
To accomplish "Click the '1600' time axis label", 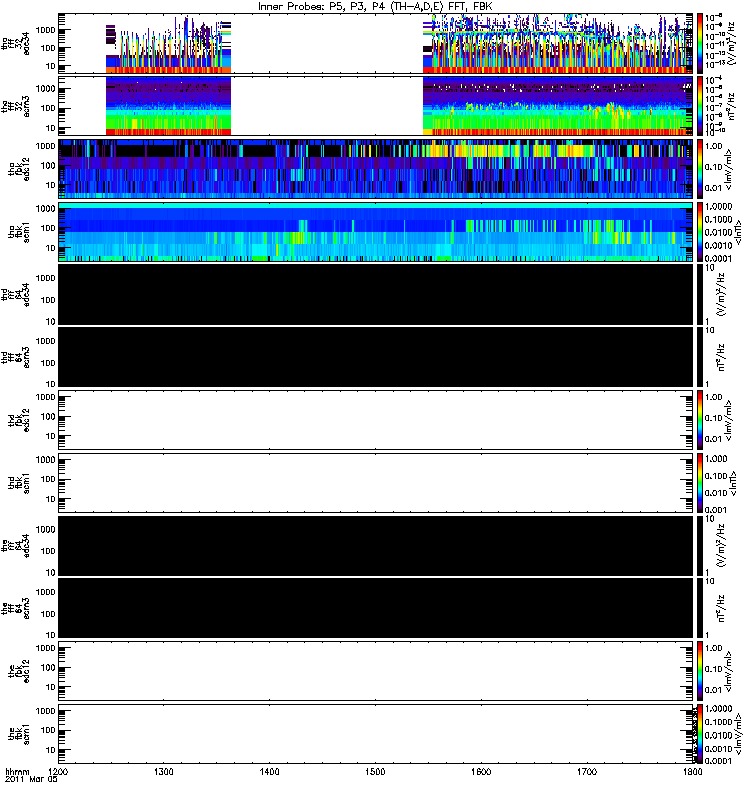I will [x=481, y=772].
